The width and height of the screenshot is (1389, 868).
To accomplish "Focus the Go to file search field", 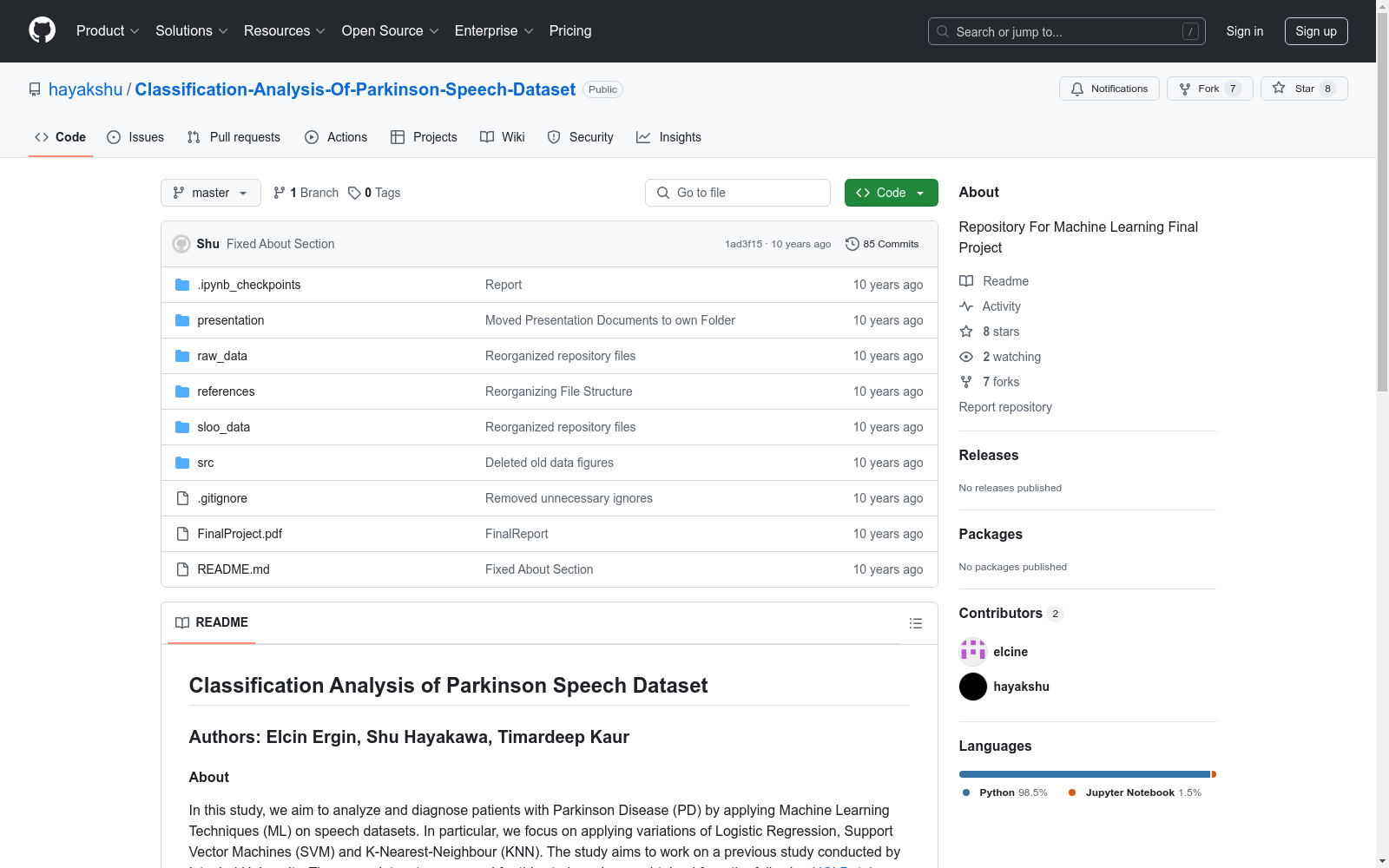I will point(738,193).
